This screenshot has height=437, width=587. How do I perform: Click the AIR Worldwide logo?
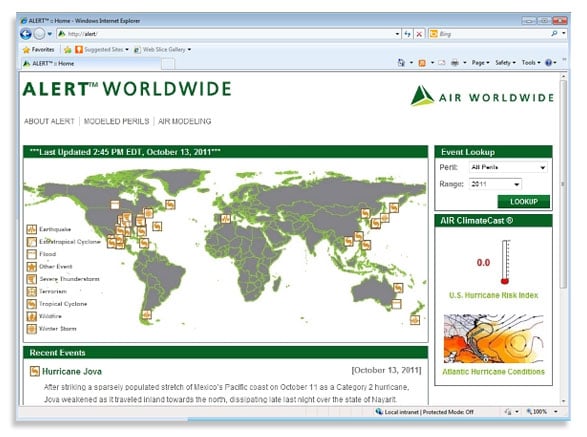[x=483, y=96]
